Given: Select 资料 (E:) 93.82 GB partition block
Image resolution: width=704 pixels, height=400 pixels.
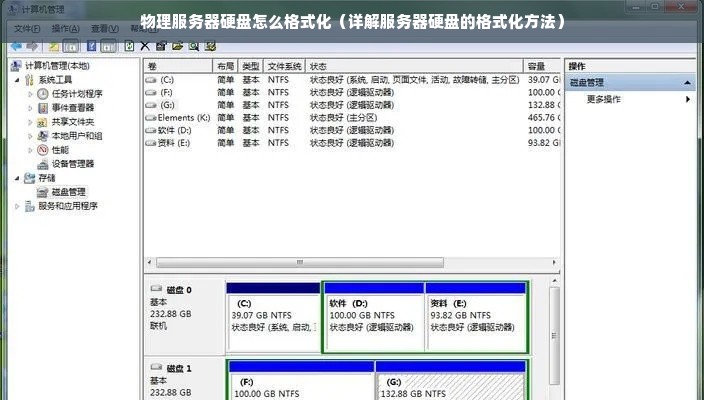Looking at the screenshot, I should 476,317.
